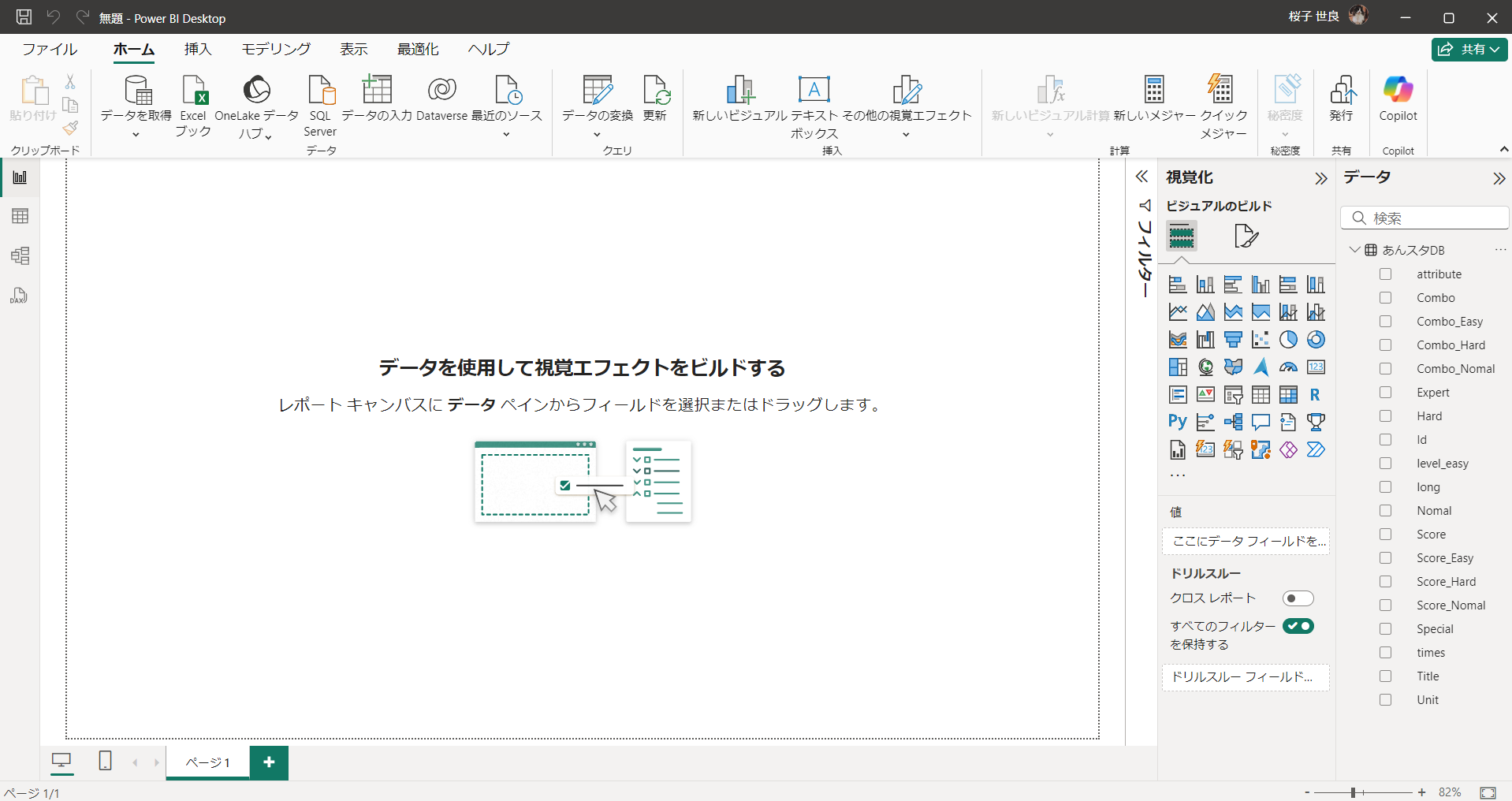
Task: Select the Python visual icon
Action: point(1178,422)
